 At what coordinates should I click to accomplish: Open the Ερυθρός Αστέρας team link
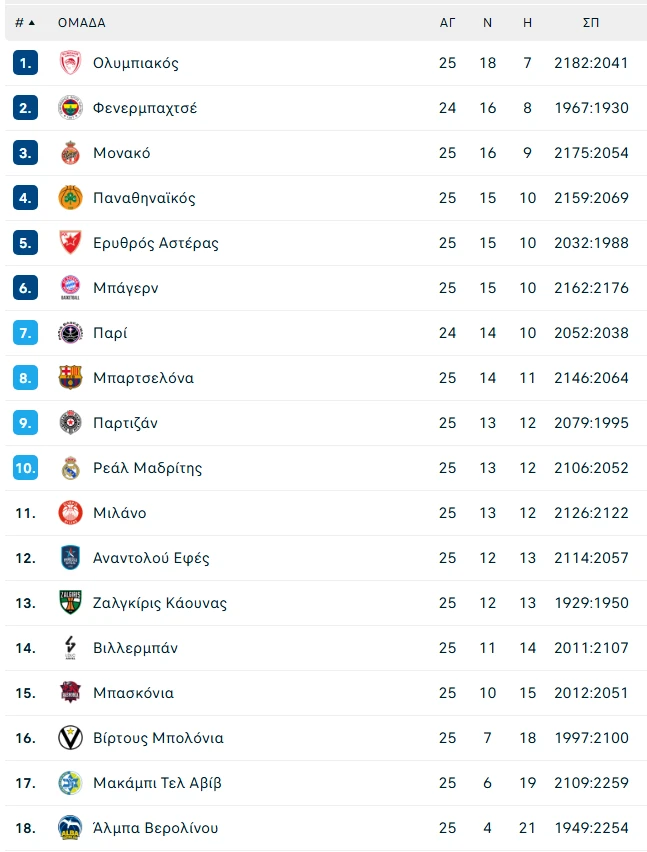click(155, 243)
